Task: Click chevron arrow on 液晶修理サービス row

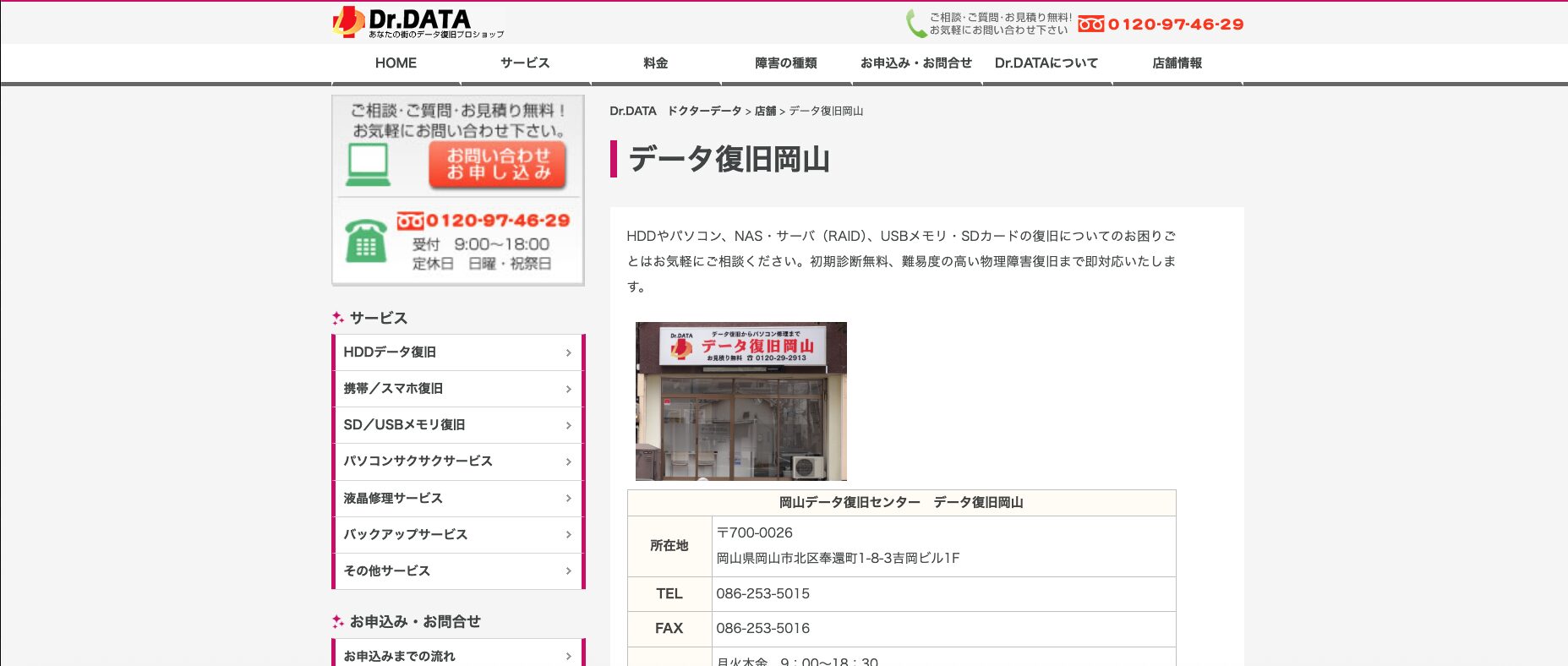Action: 569,499
